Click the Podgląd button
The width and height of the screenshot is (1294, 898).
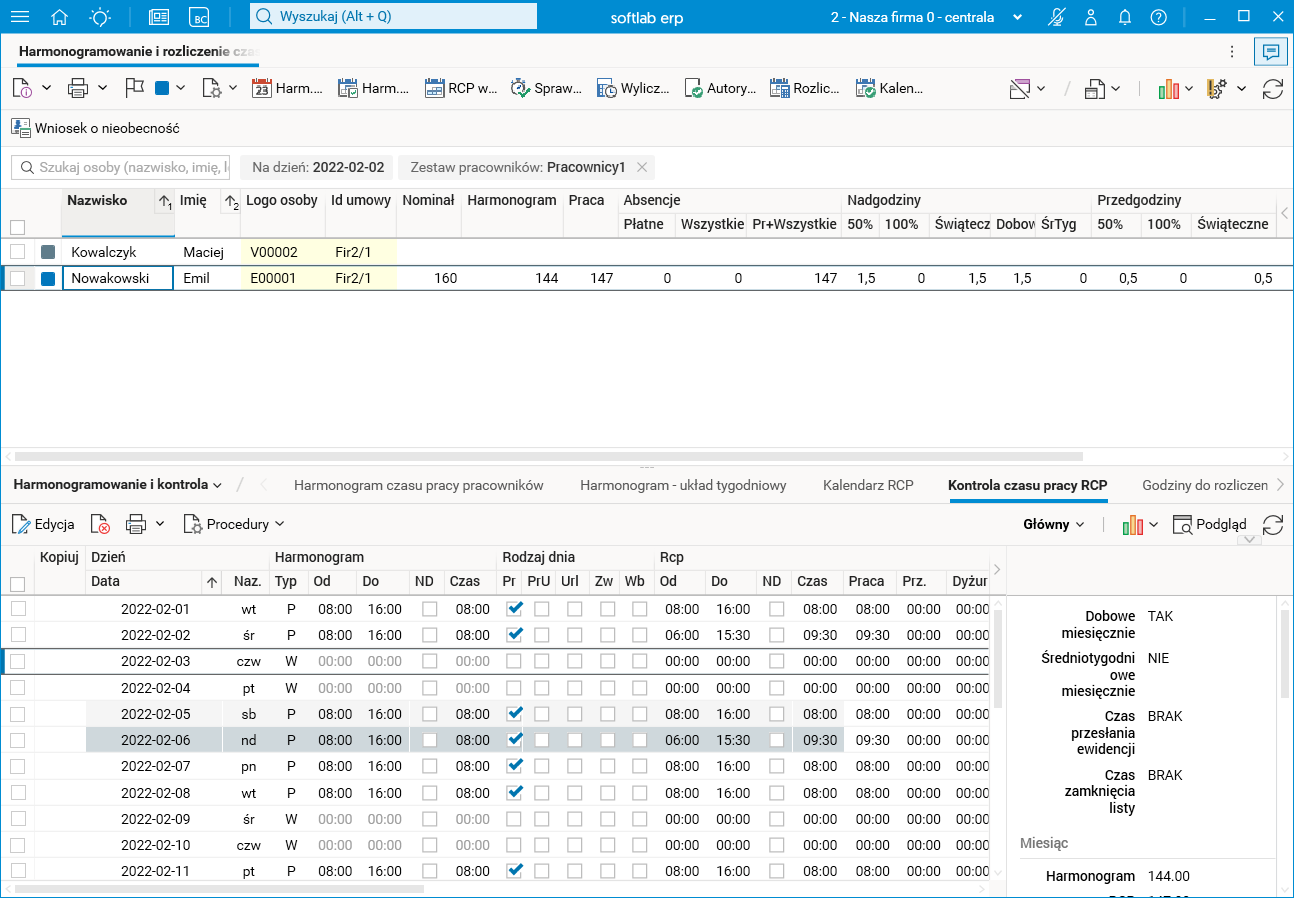(1209, 524)
